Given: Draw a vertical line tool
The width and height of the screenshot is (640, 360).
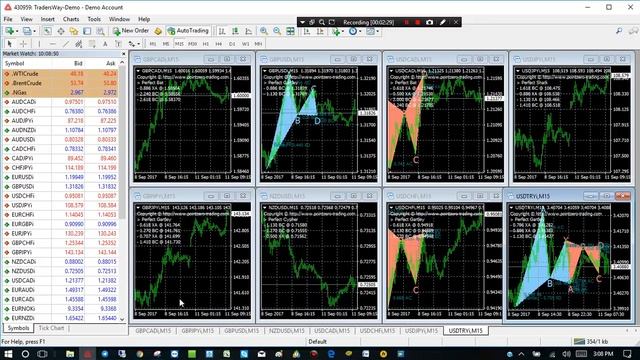Looking at the screenshot, I should (39, 44).
